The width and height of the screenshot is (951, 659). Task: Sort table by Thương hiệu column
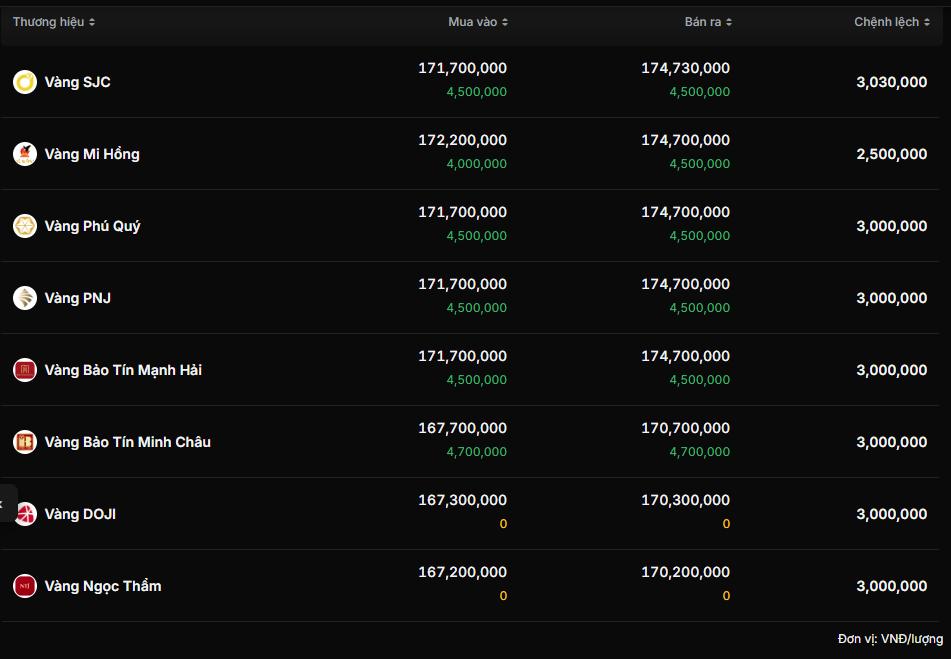[54, 22]
